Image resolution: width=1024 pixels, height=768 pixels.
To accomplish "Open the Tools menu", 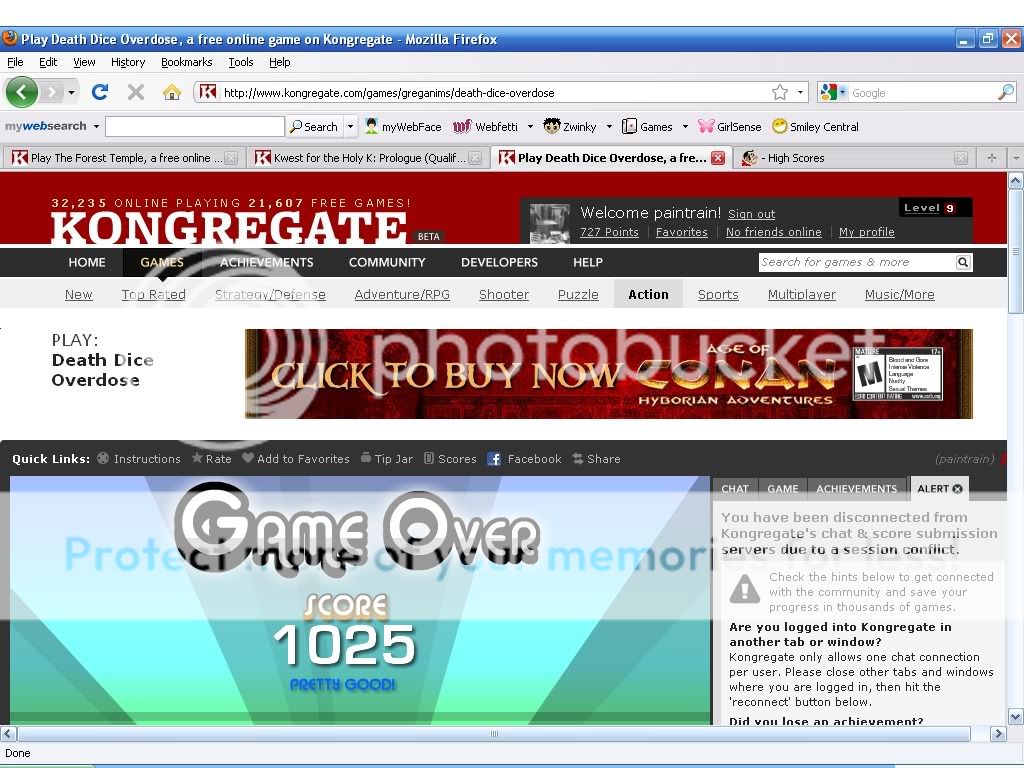I will point(241,62).
